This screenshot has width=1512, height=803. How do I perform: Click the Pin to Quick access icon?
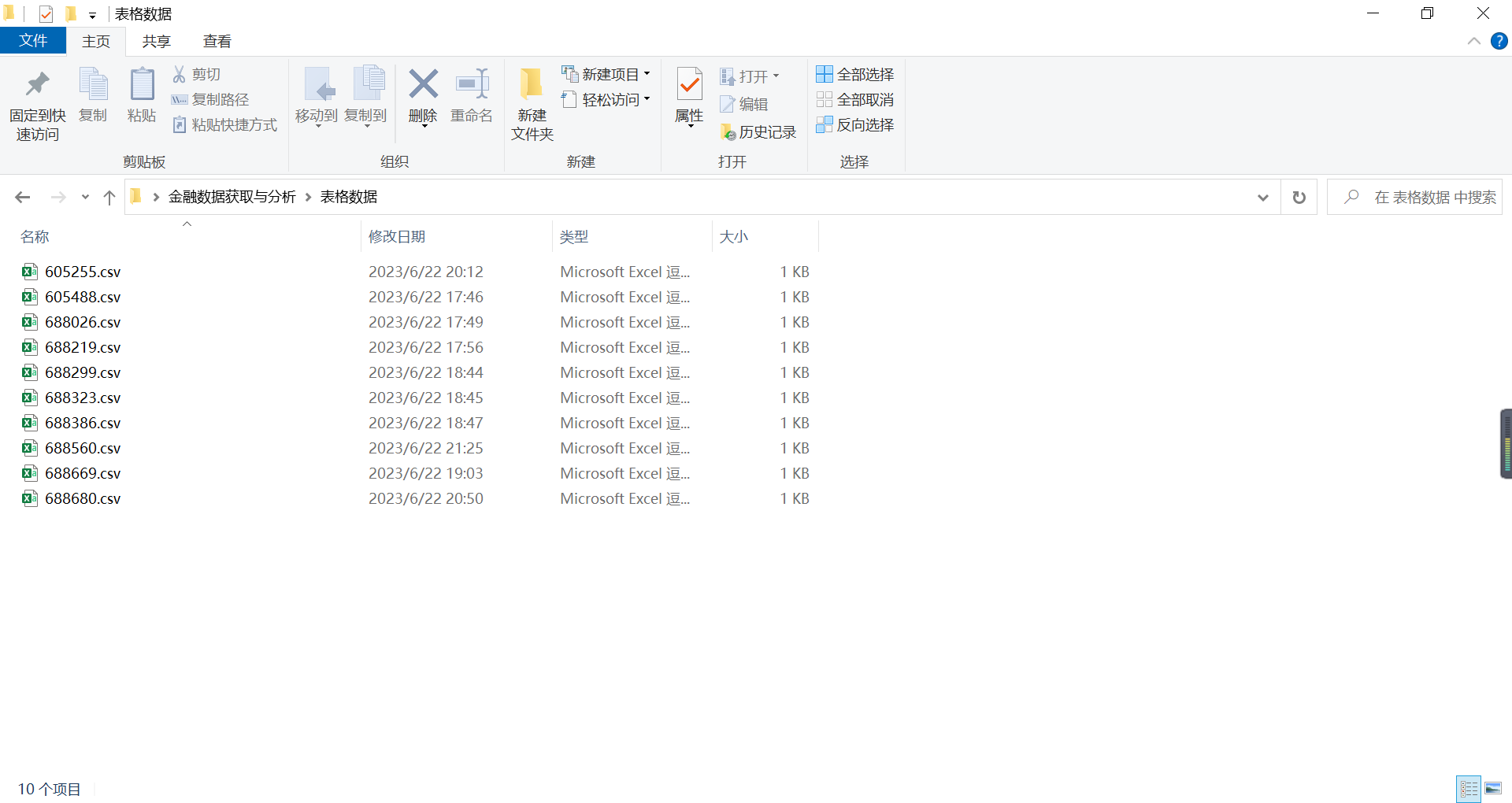tap(37, 84)
